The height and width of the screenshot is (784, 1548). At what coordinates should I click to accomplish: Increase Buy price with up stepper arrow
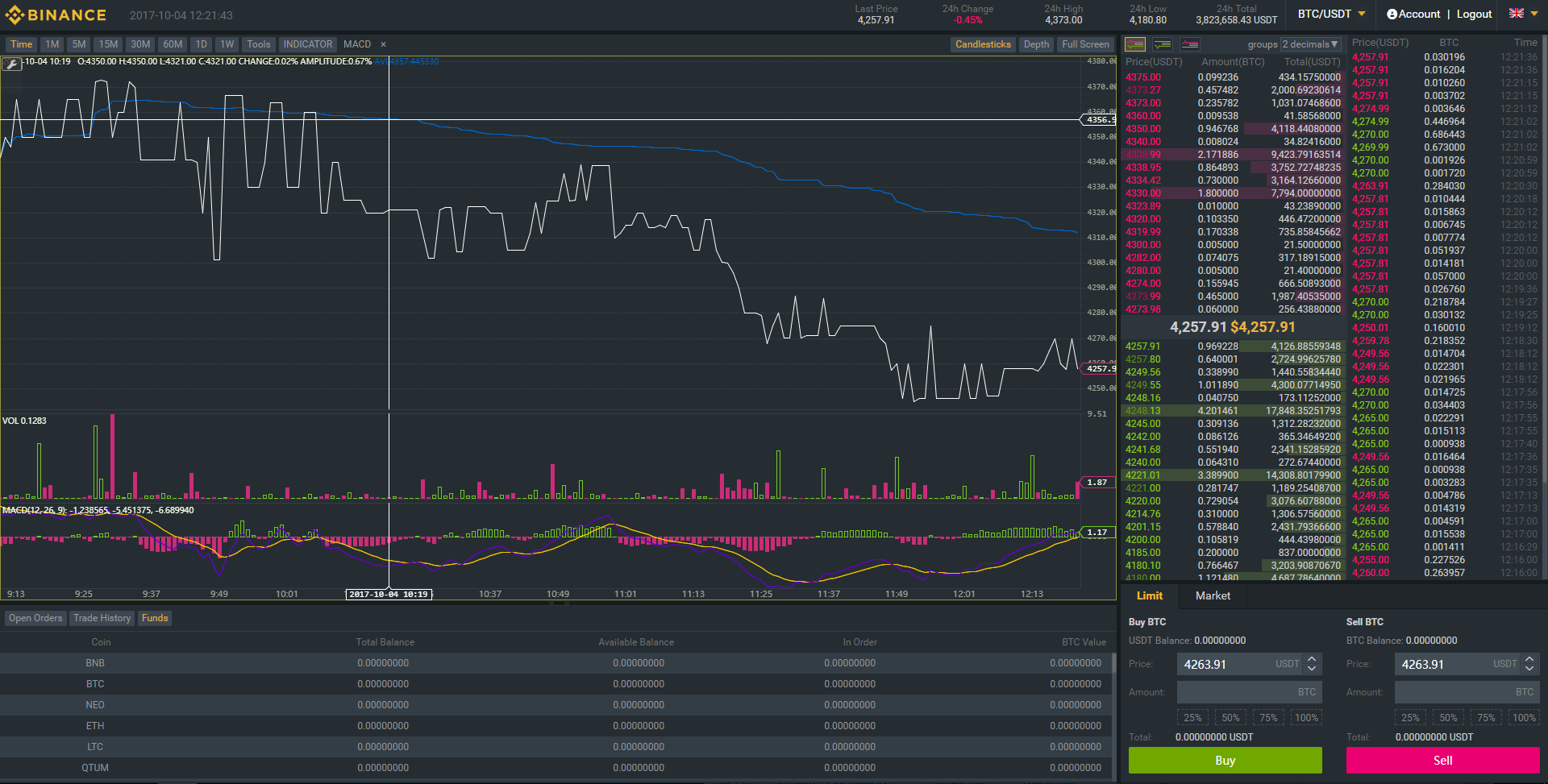(1312, 659)
